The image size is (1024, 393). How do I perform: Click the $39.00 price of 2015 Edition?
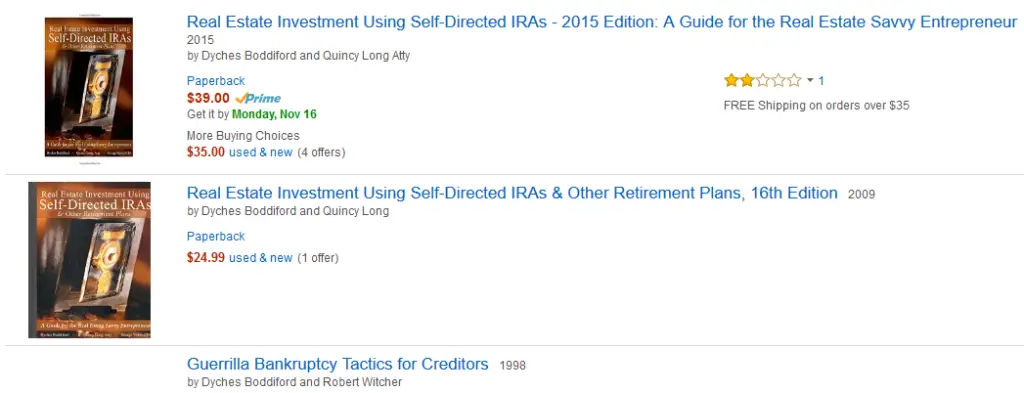tap(208, 99)
